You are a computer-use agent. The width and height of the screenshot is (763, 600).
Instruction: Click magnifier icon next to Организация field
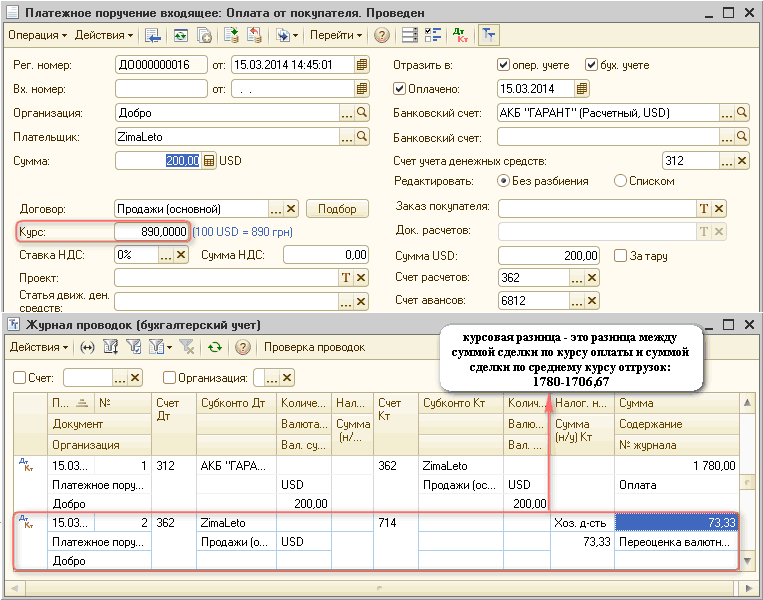364,113
